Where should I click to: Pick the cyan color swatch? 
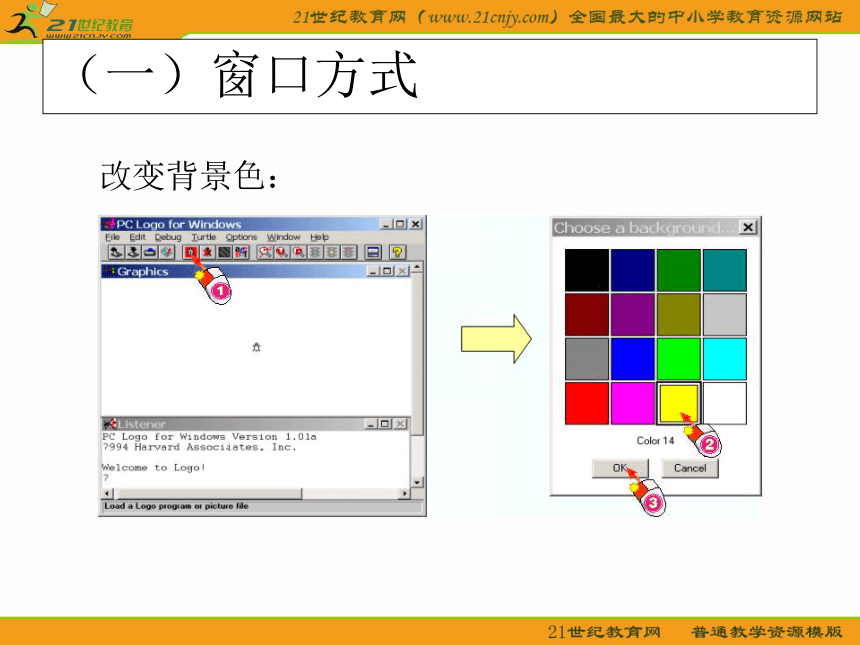point(725,359)
